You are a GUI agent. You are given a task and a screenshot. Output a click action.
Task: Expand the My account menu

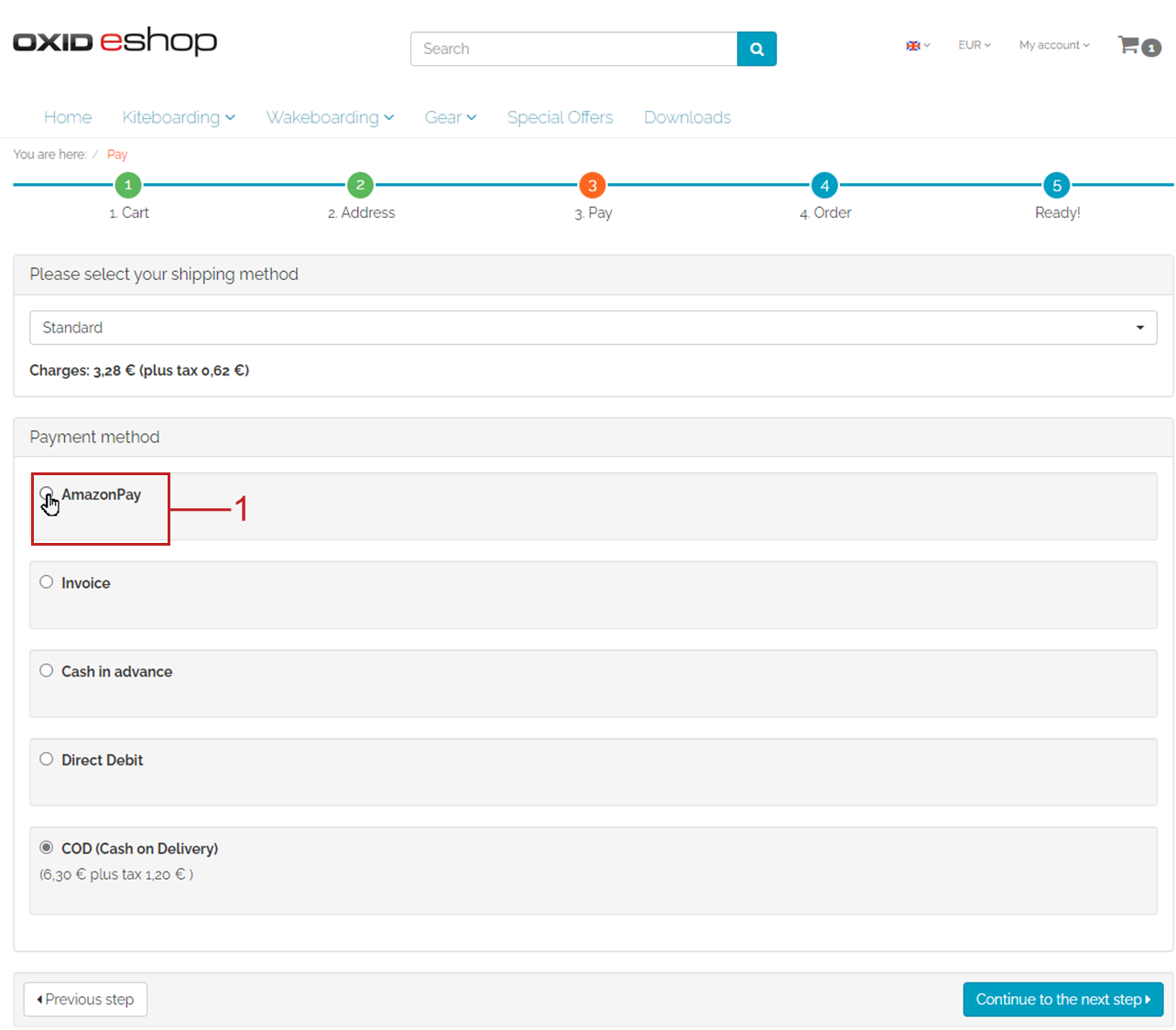[1053, 45]
